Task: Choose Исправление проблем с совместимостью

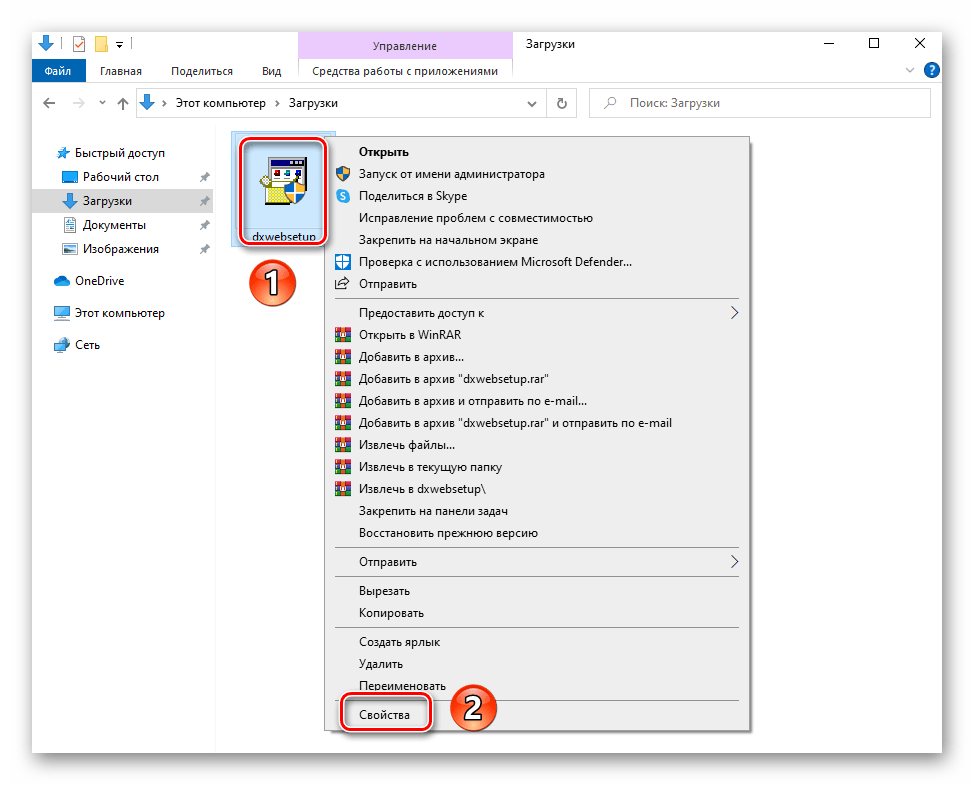Action: 537,218
